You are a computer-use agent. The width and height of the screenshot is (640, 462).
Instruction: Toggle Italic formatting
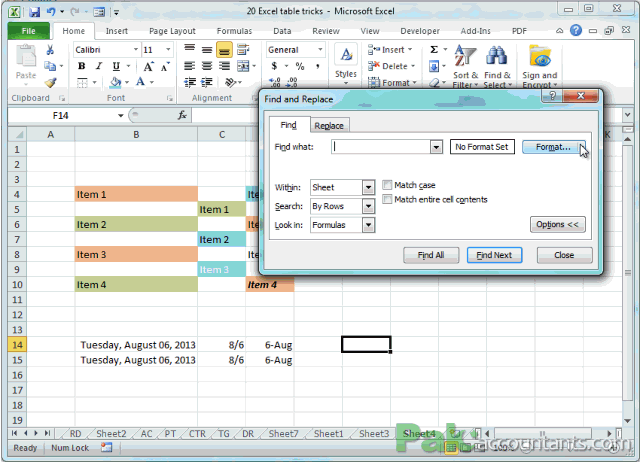click(98, 66)
